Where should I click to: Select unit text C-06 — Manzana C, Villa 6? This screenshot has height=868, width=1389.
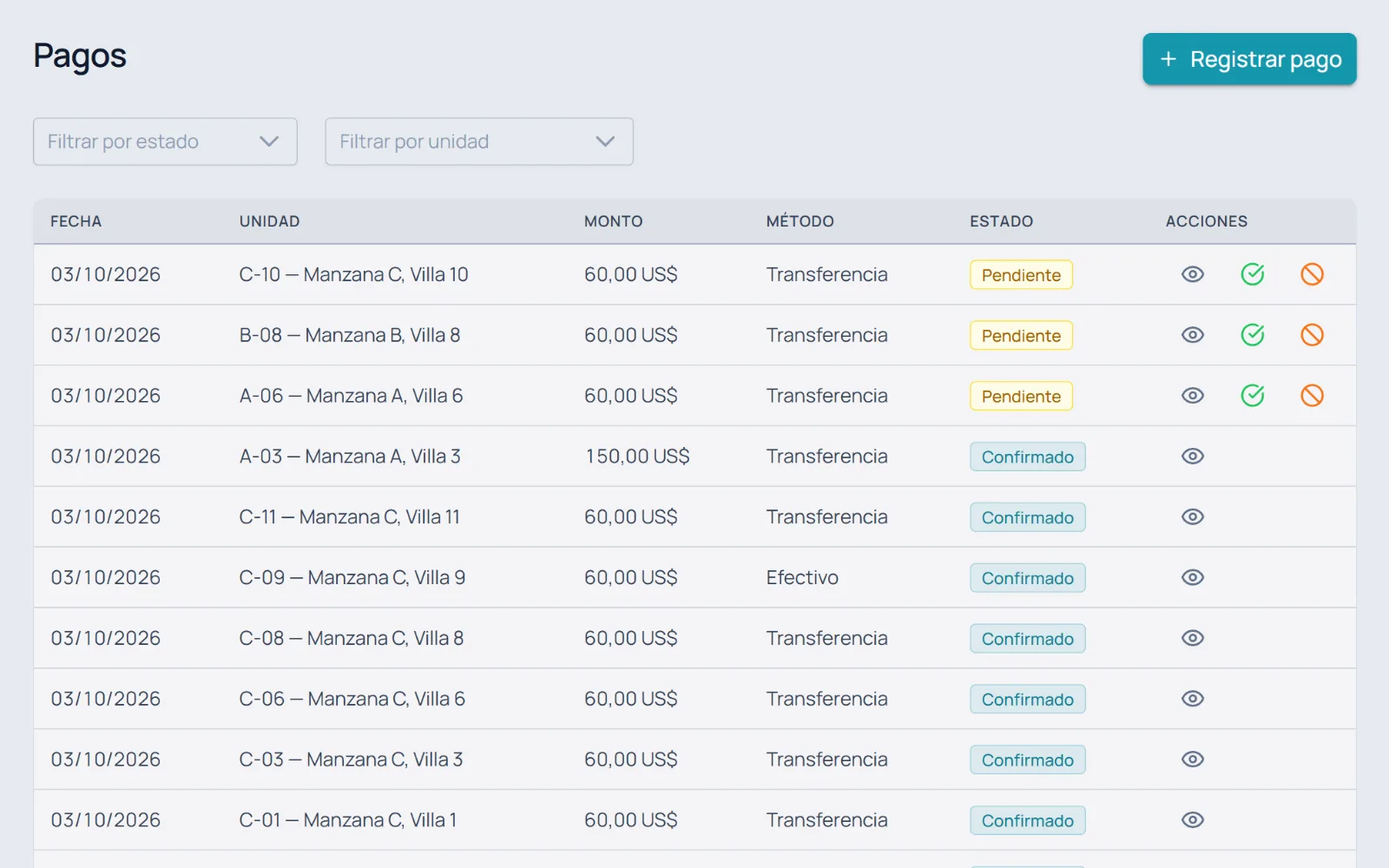coord(352,699)
